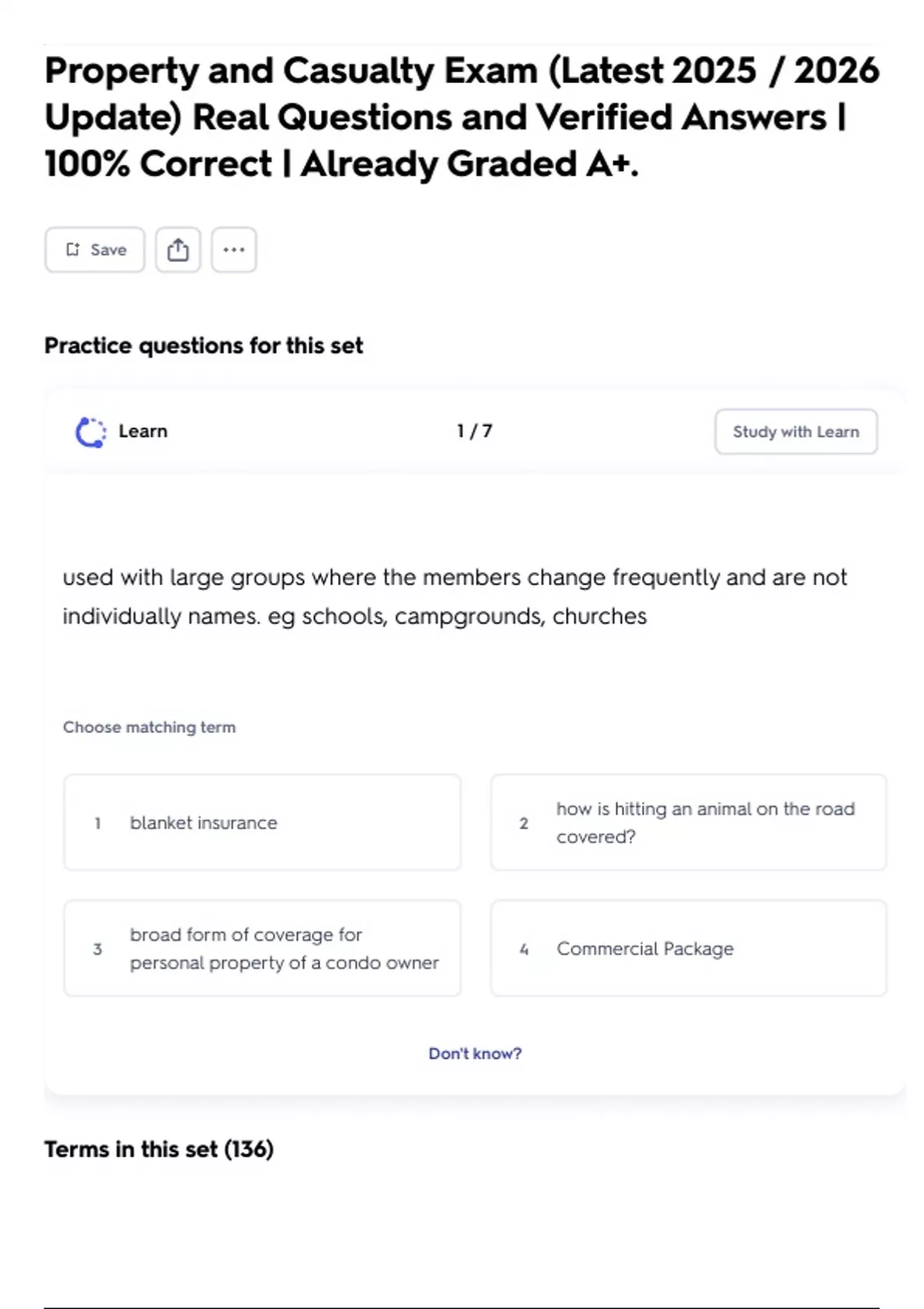Click the bookmark icon inside Save

[x=73, y=249]
